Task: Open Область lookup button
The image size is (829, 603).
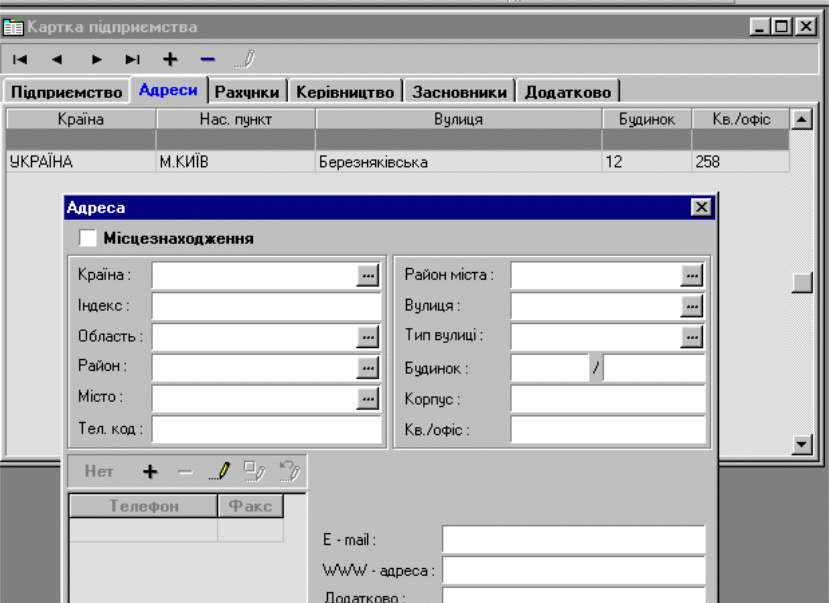Action: (x=368, y=337)
